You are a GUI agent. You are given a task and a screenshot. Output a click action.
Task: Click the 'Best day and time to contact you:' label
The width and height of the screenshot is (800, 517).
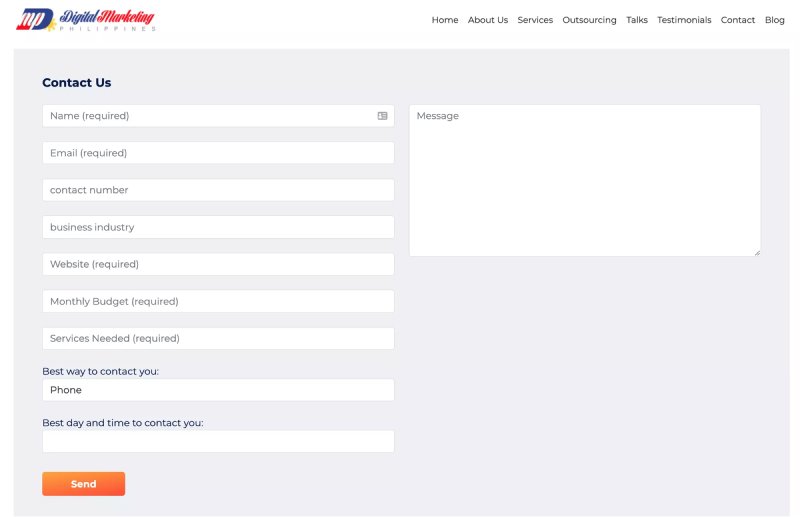[122, 423]
